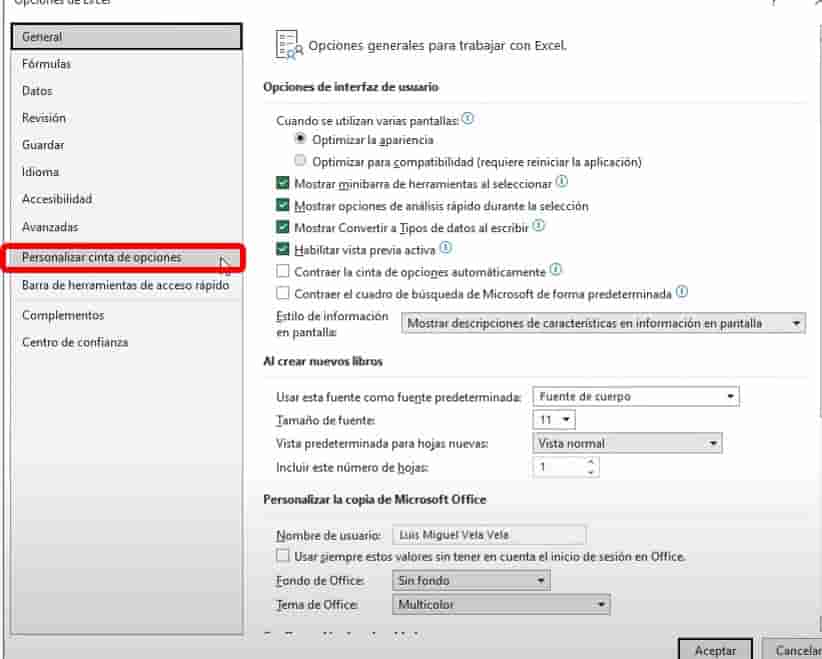
Task: Click info icon next to 'Mostrar minibarra de herramientas'
Action: (562, 182)
